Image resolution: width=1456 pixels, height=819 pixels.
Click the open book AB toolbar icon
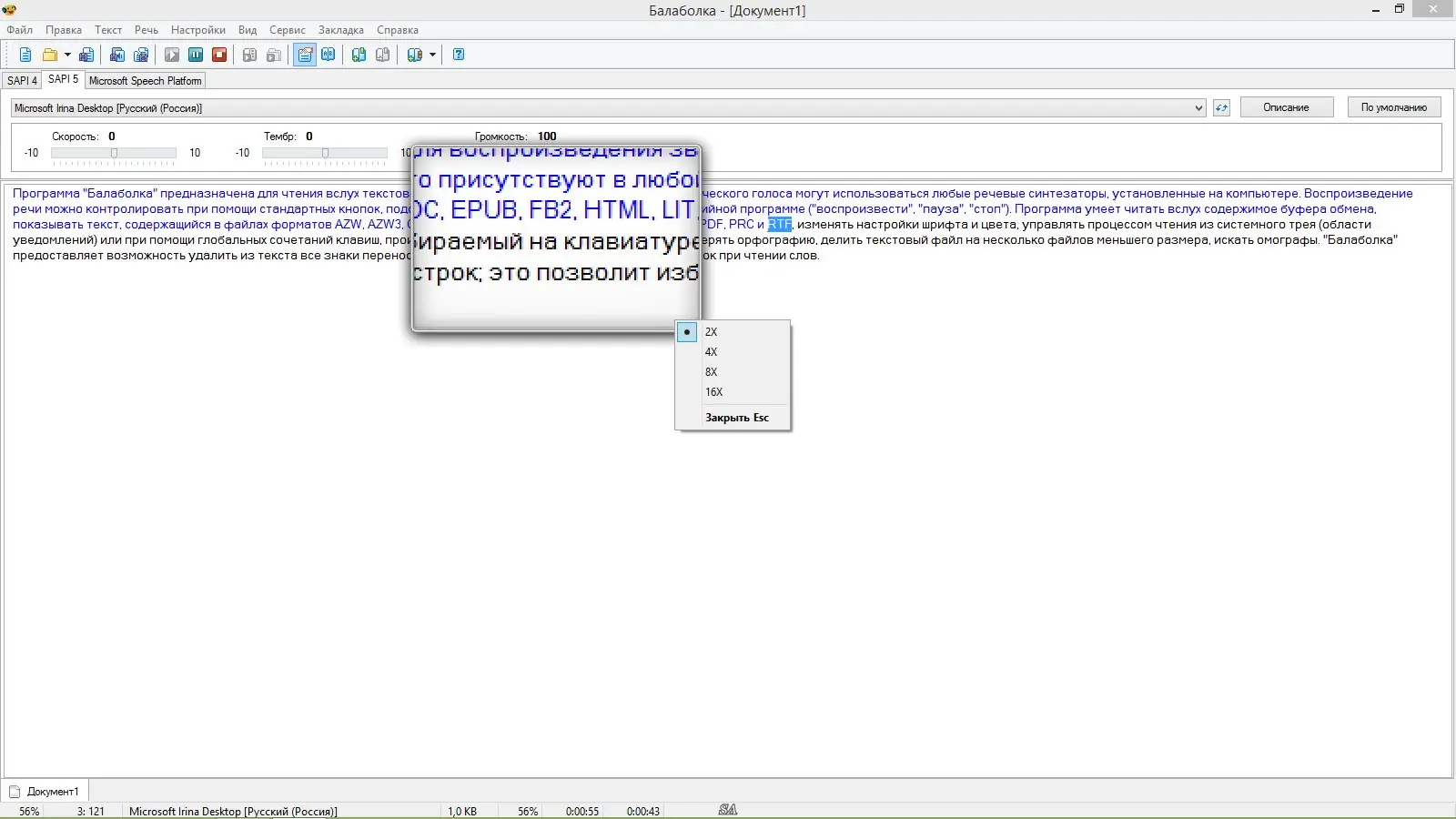(x=329, y=55)
